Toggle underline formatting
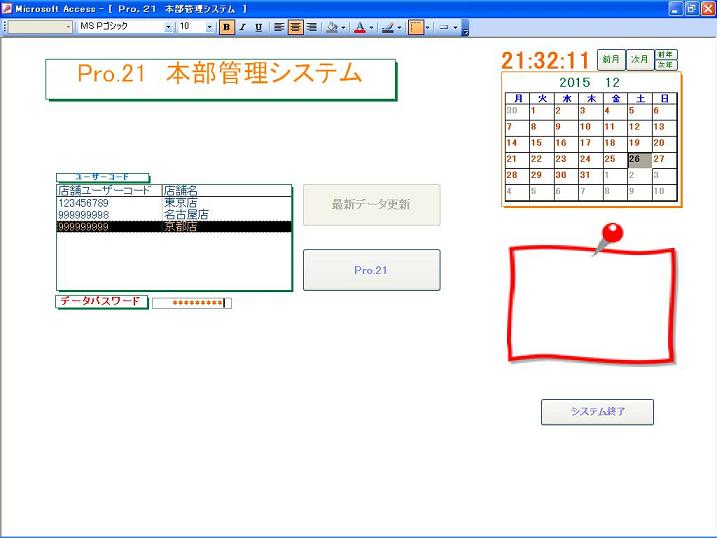Screen dimensions: 717x538 [x=258, y=27]
